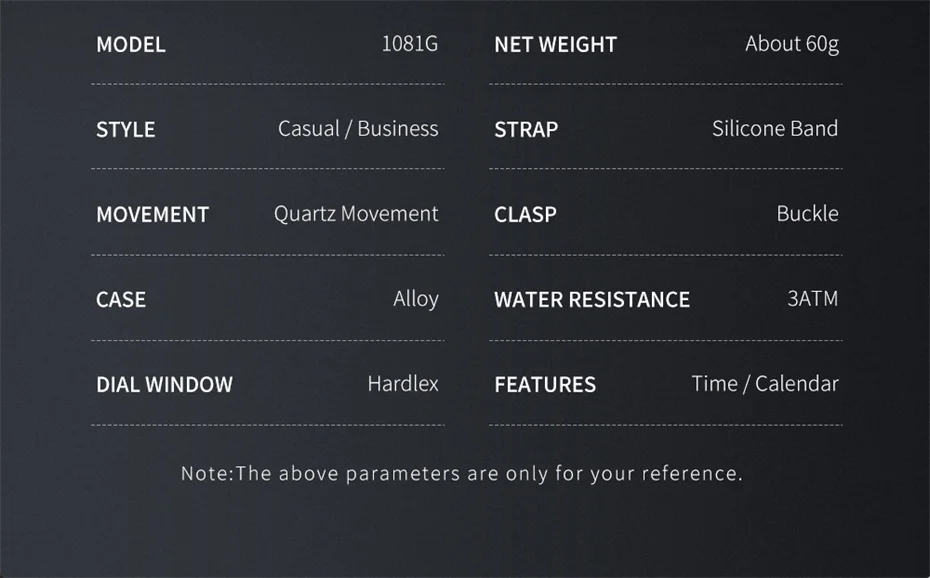Click the NET WEIGHT label
This screenshot has width=930, height=578.
(x=555, y=45)
